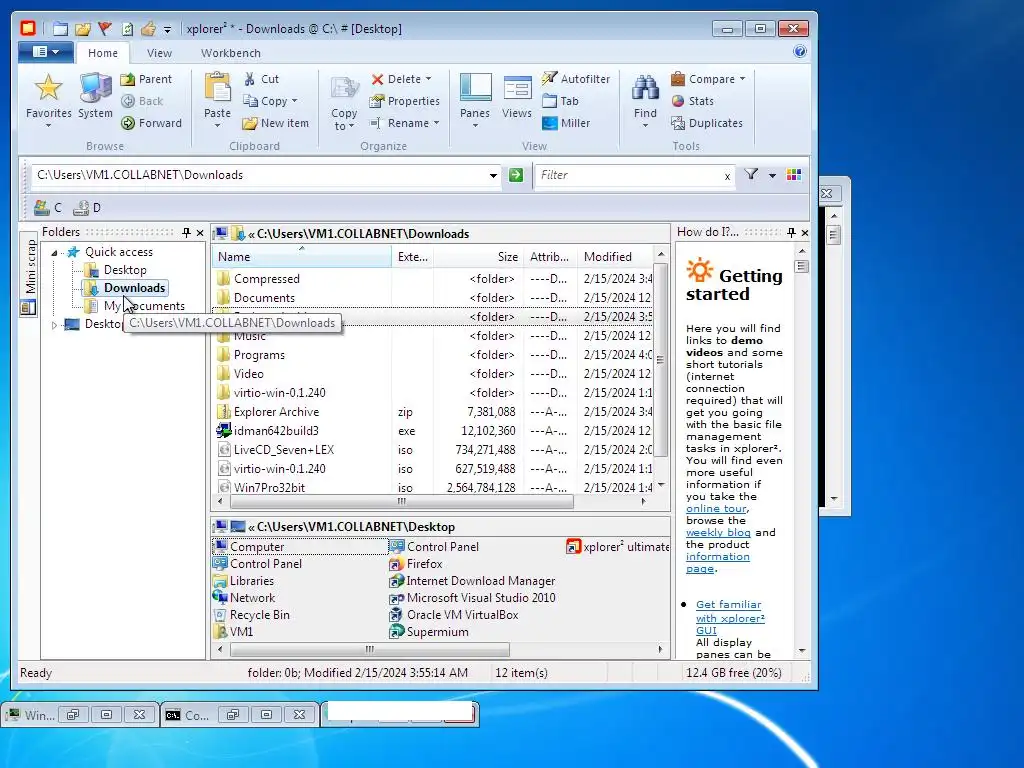Open drive C

(x=48, y=208)
